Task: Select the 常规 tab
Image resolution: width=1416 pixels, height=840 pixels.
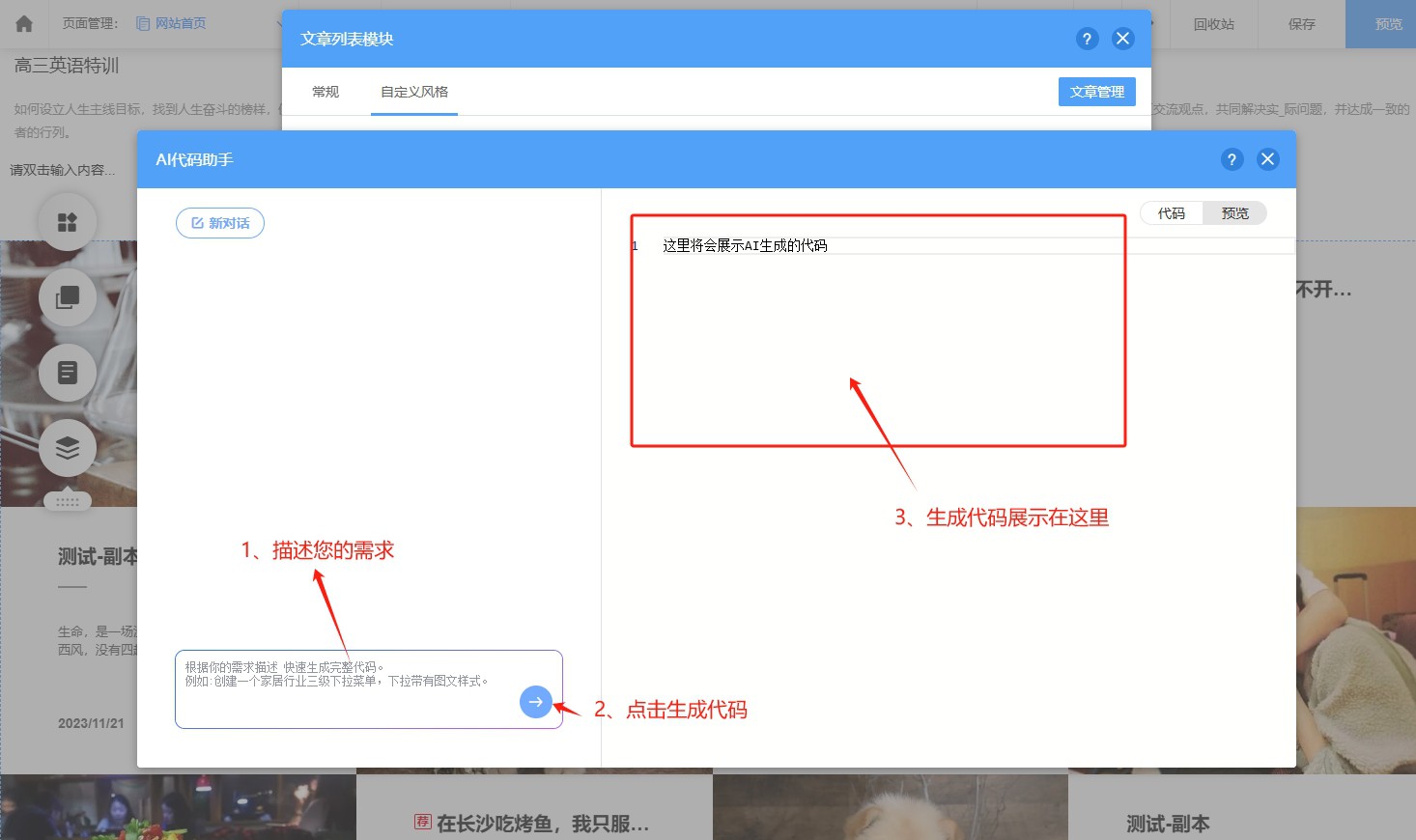Action: pyautogui.click(x=326, y=92)
